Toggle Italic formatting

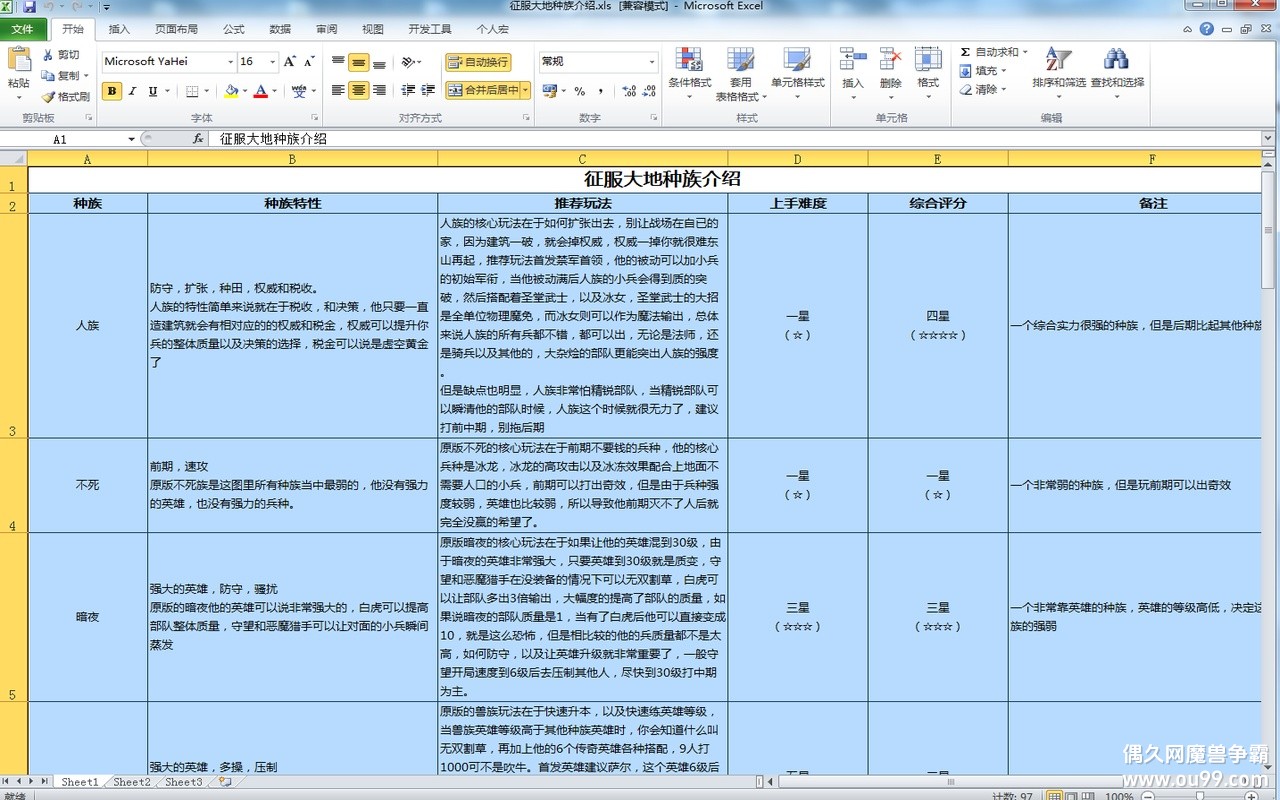click(132, 91)
